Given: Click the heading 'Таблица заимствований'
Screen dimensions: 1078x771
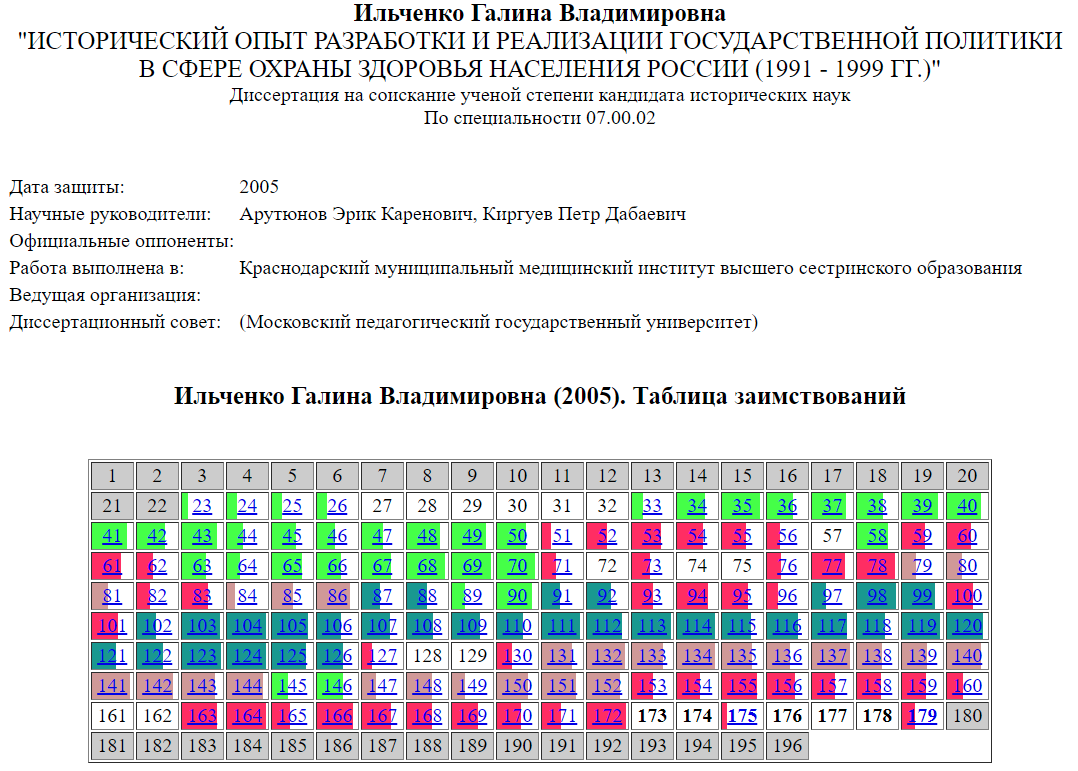Looking at the screenshot, I should point(769,396).
